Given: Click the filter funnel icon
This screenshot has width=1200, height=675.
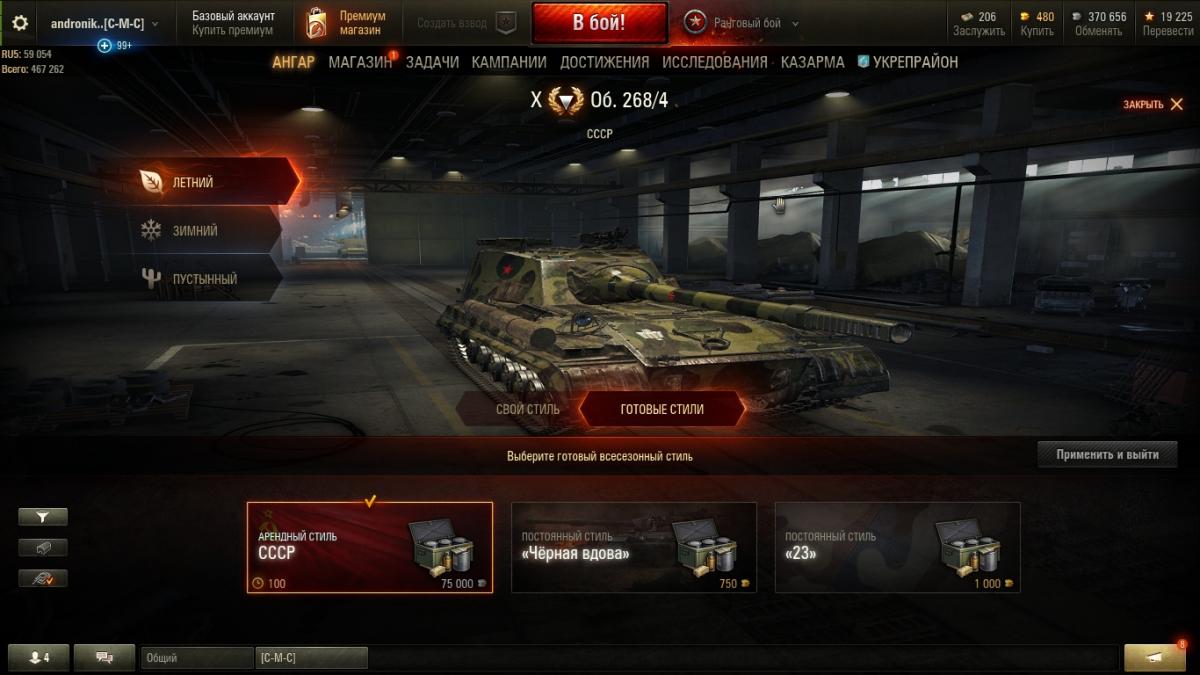Looking at the screenshot, I should (x=43, y=517).
